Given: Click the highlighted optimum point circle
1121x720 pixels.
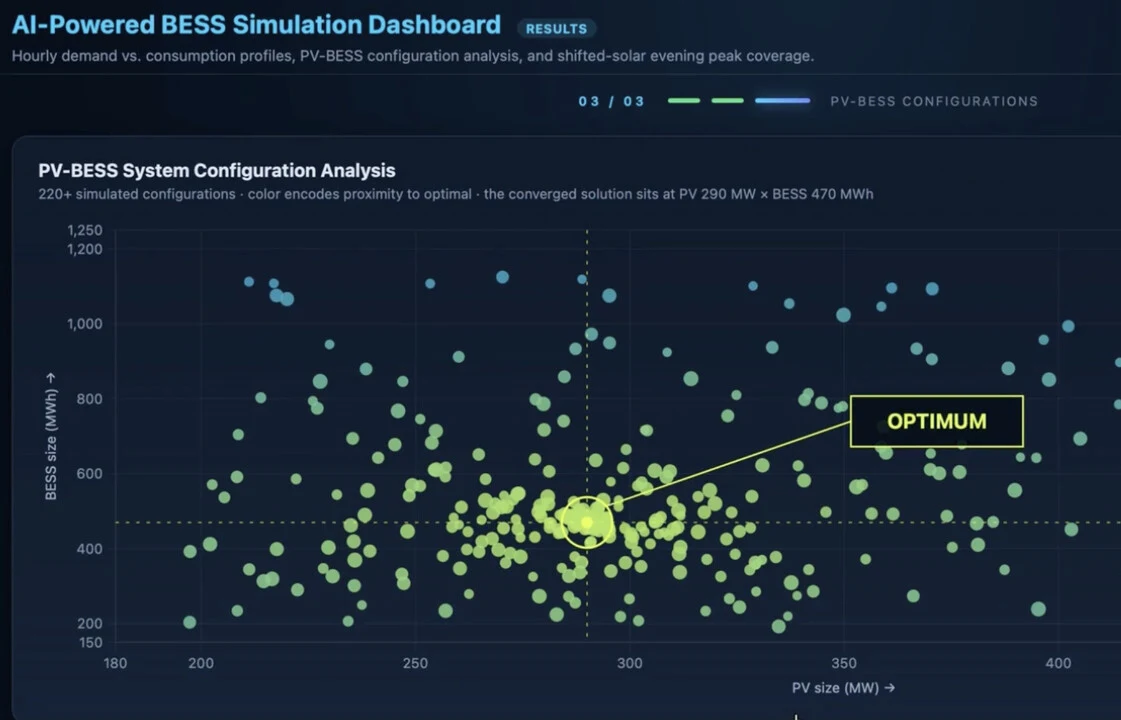Looking at the screenshot, I should click(x=587, y=523).
